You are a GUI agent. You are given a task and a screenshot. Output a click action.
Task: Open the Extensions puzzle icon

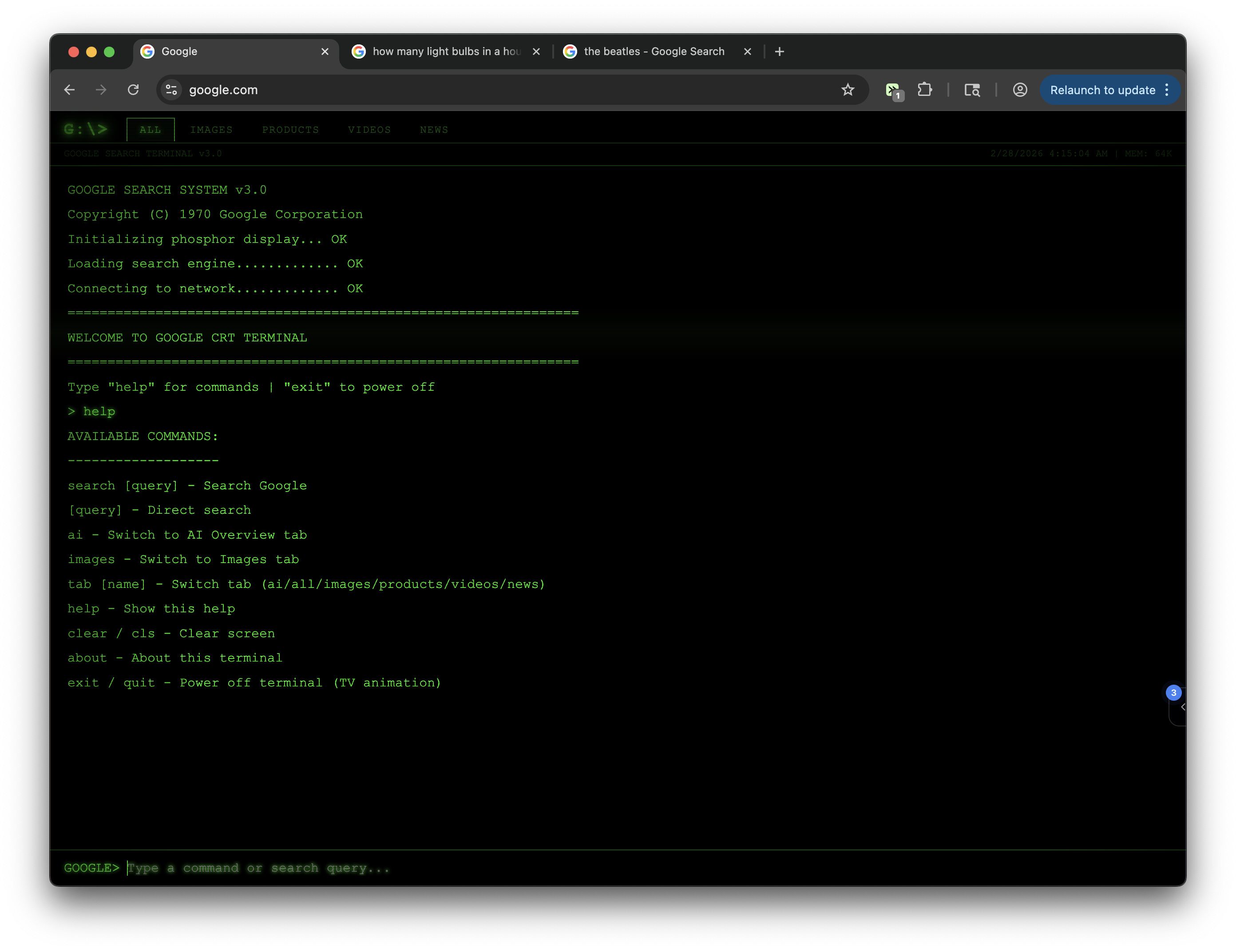click(x=925, y=90)
